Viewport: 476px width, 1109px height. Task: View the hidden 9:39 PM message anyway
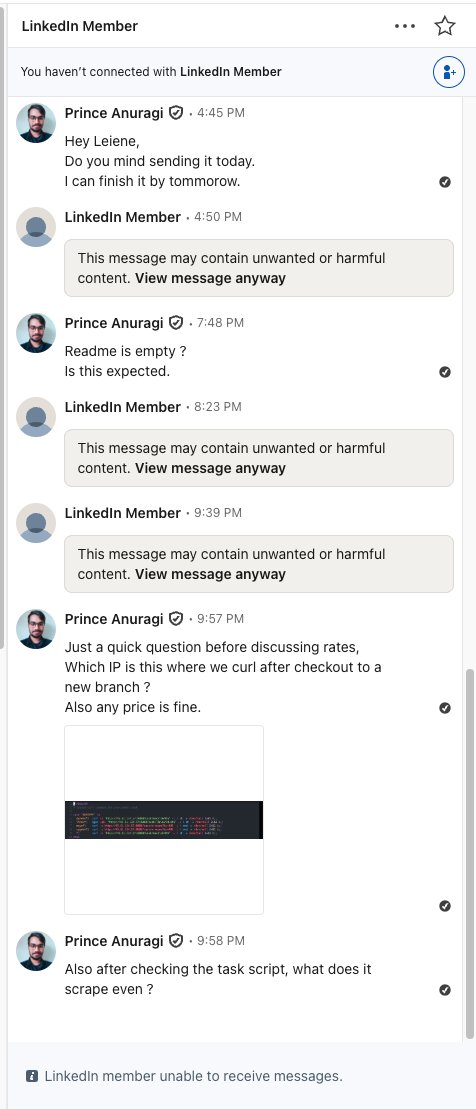click(x=210, y=574)
